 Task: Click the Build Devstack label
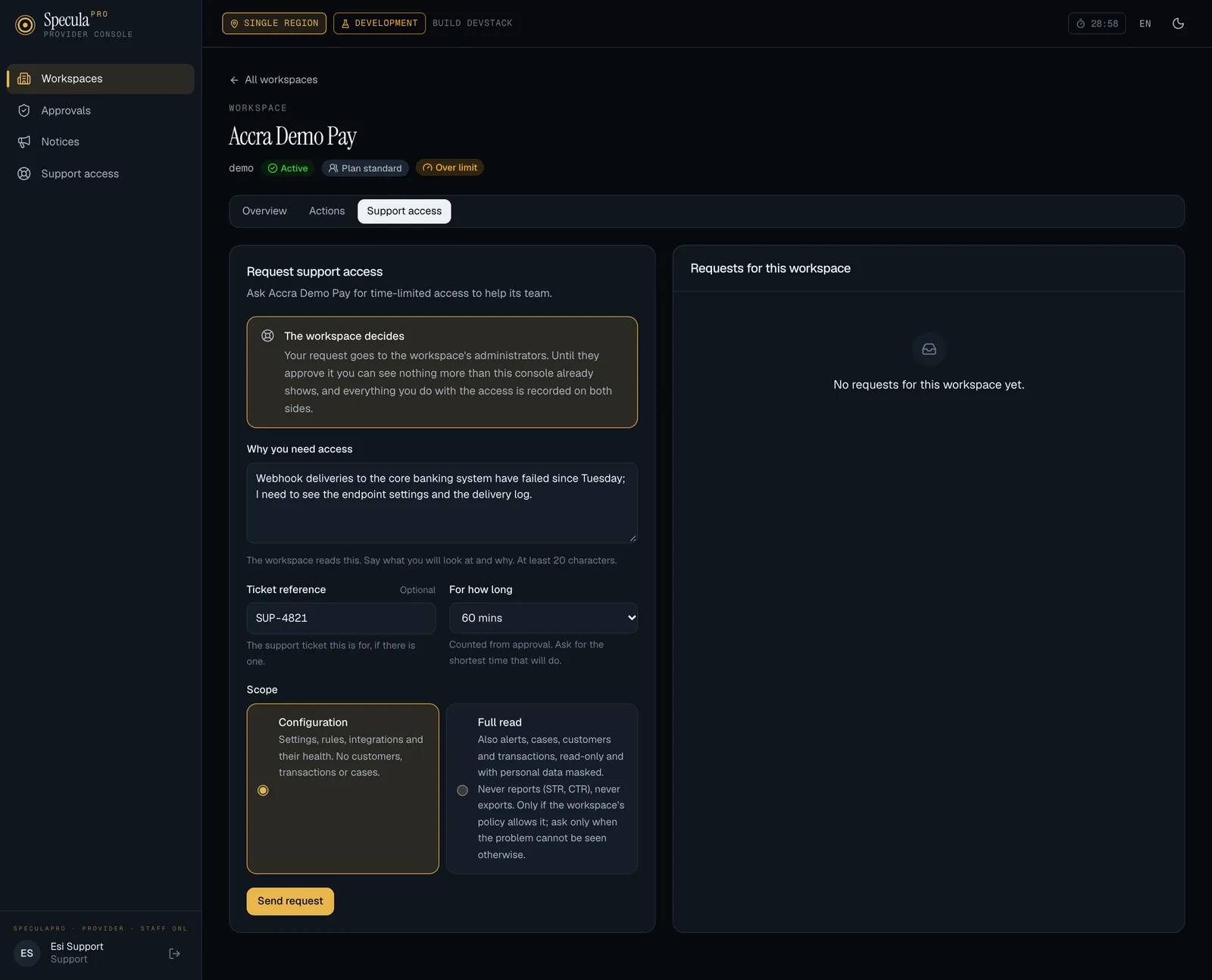[x=473, y=23]
